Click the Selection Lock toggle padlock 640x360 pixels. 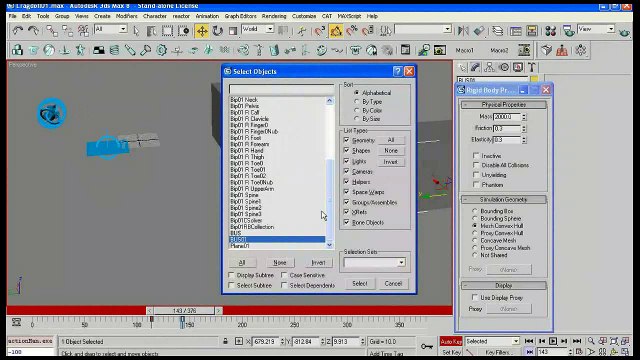(x=225, y=341)
